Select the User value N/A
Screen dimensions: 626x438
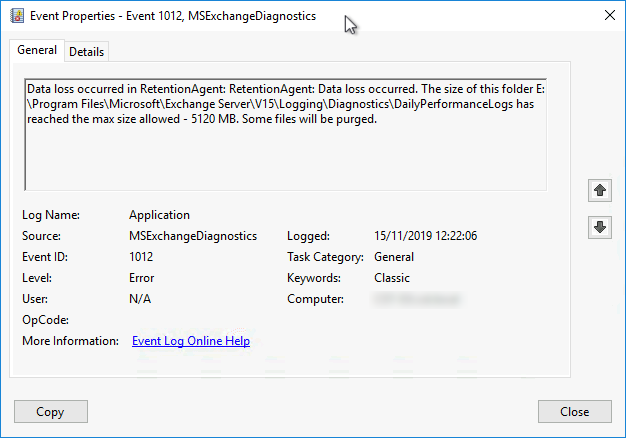coord(140,299)
